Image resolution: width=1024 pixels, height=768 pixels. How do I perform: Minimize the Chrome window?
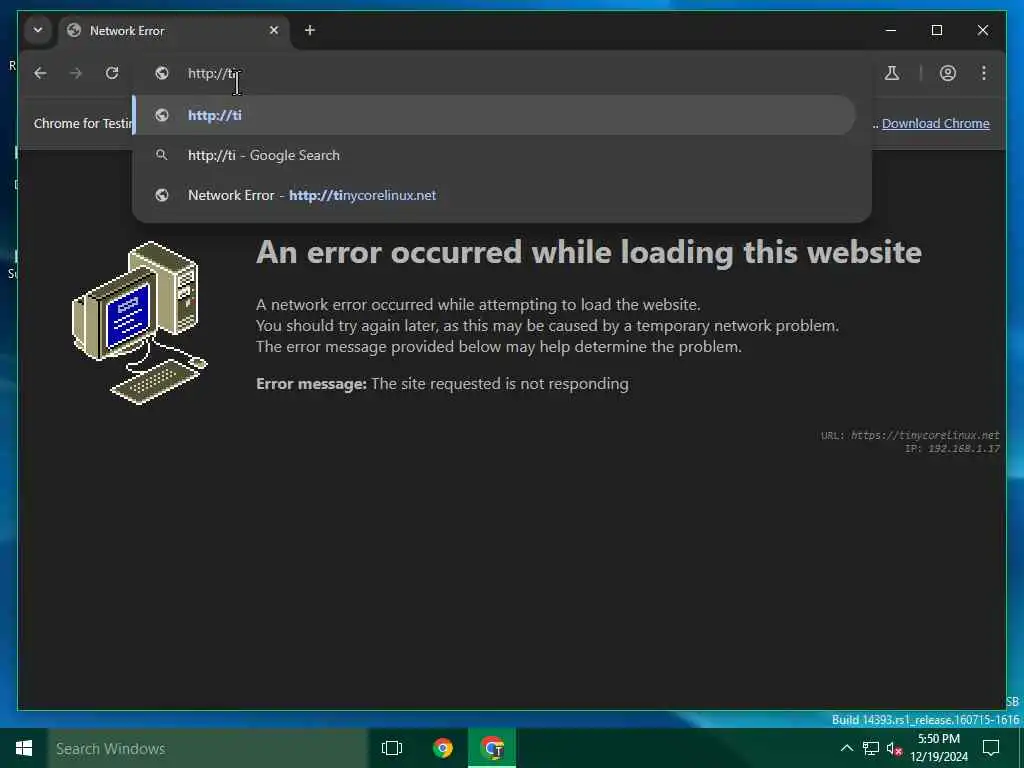[891, 30]
